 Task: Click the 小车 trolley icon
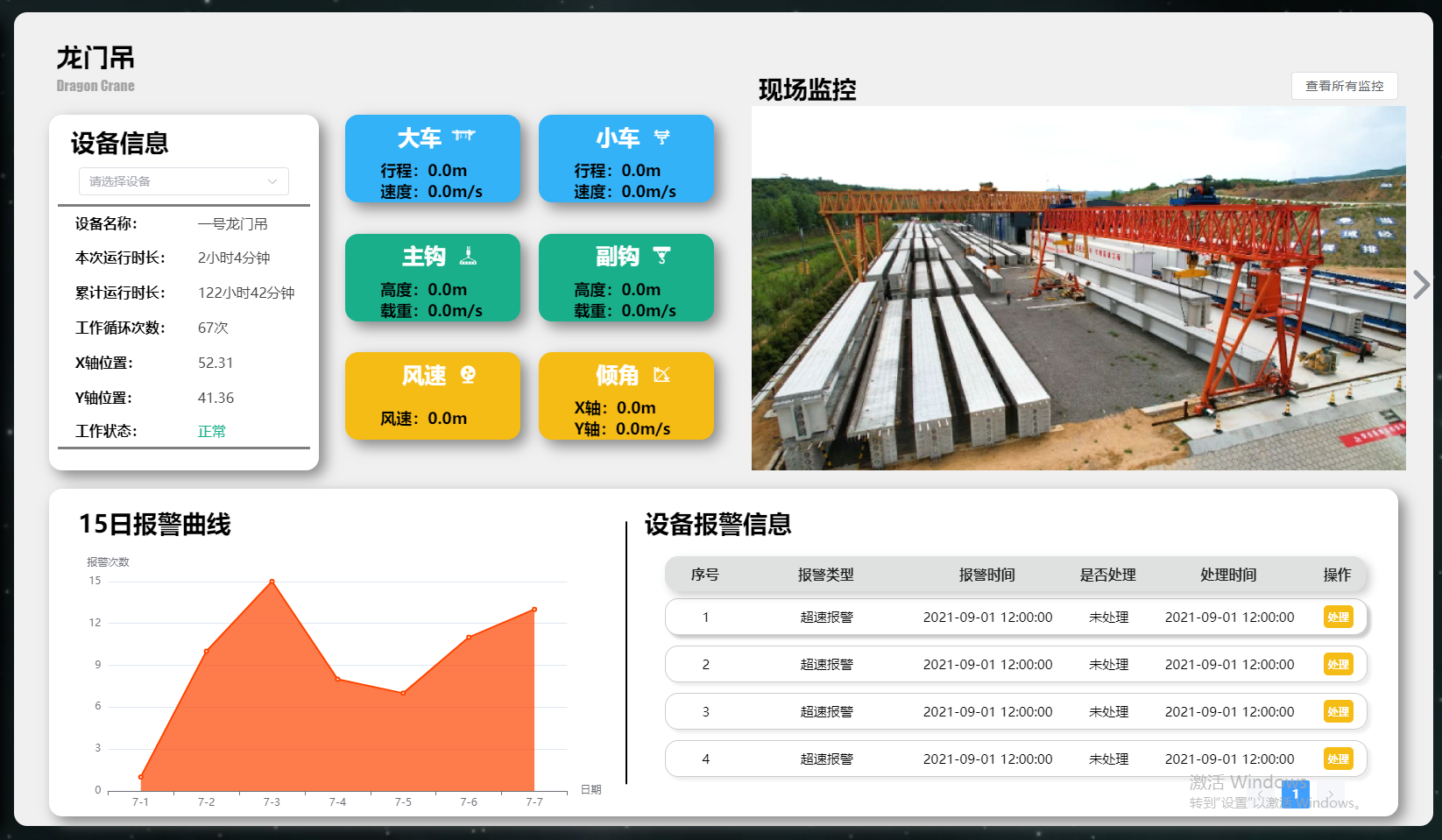coord(661,137)
